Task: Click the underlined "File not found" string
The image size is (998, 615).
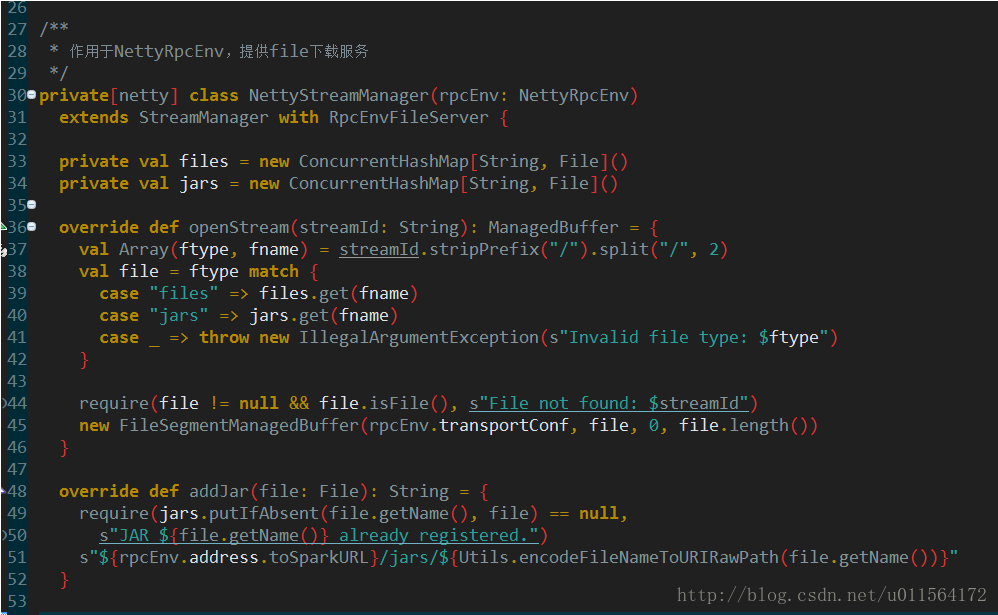Action: click(x=608, y=404)
